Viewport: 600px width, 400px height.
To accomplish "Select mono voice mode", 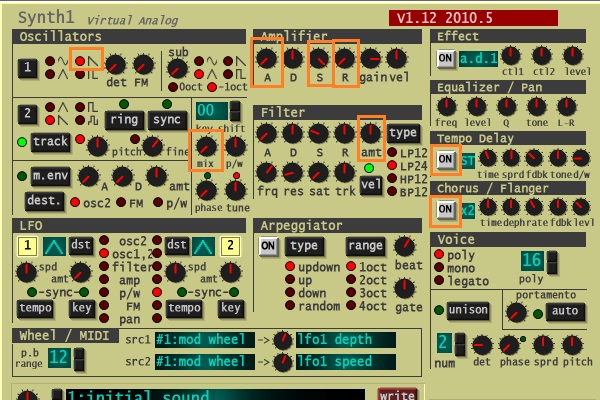I will 440,268.
